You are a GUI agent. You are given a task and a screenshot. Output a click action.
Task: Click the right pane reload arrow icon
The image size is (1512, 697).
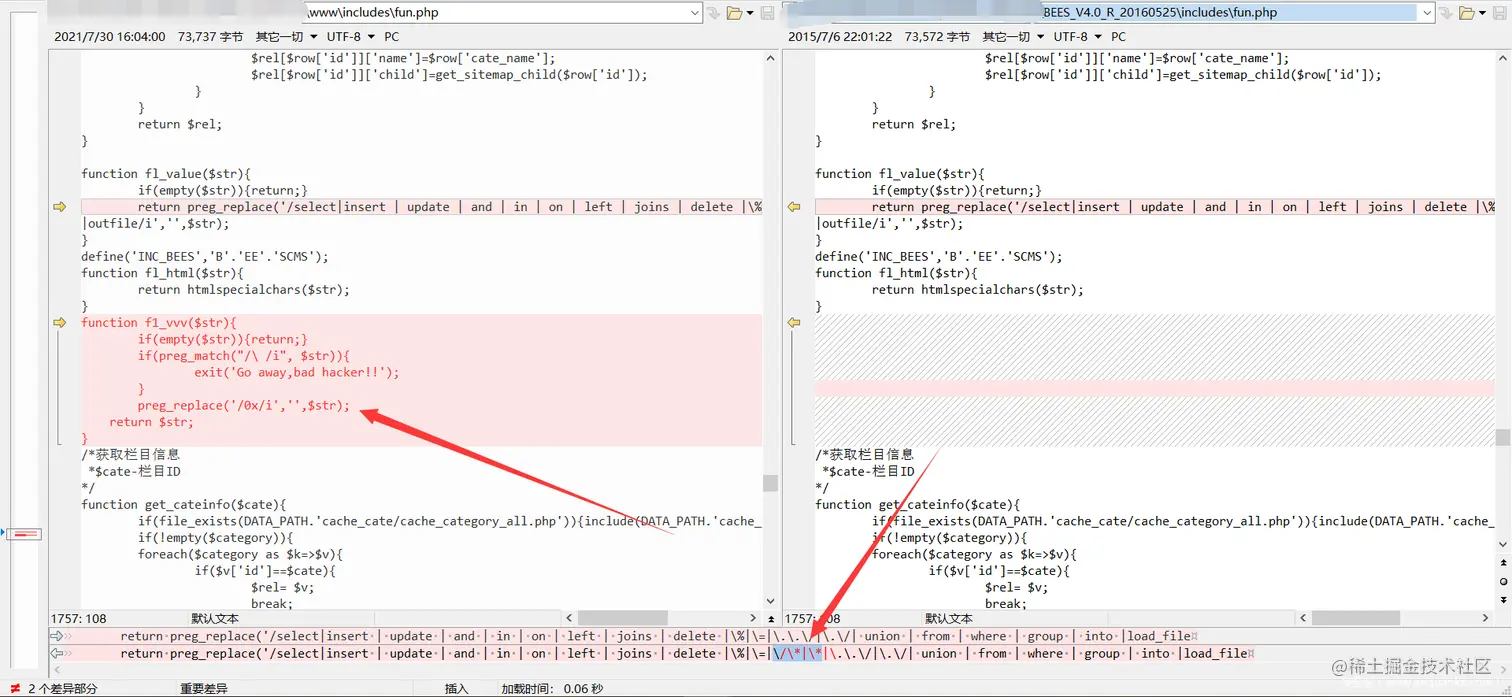click(x=1447, y=13)
